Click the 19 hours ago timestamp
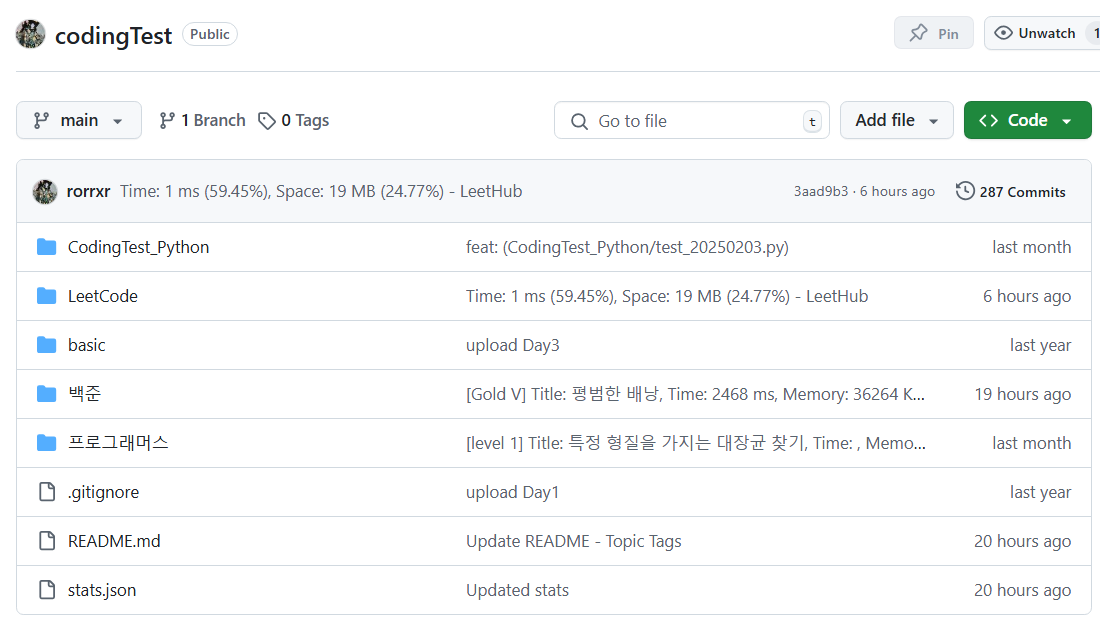Viewport: 1100px width, 628px height. point(1023,394)
